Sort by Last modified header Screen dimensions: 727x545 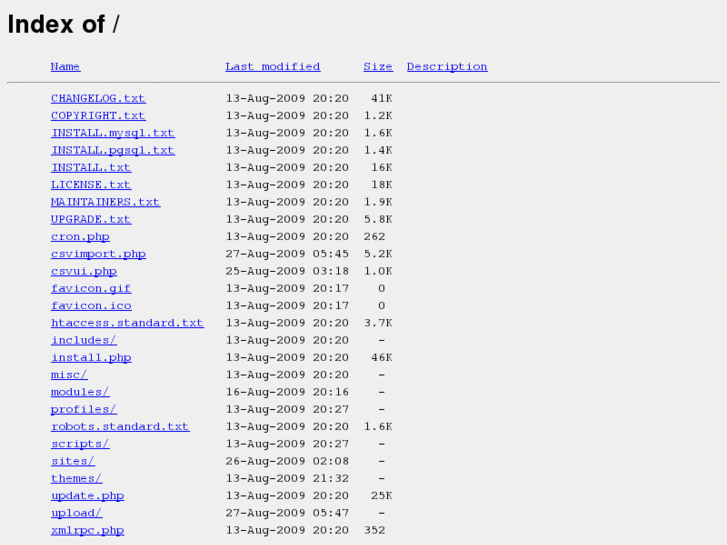273,67
